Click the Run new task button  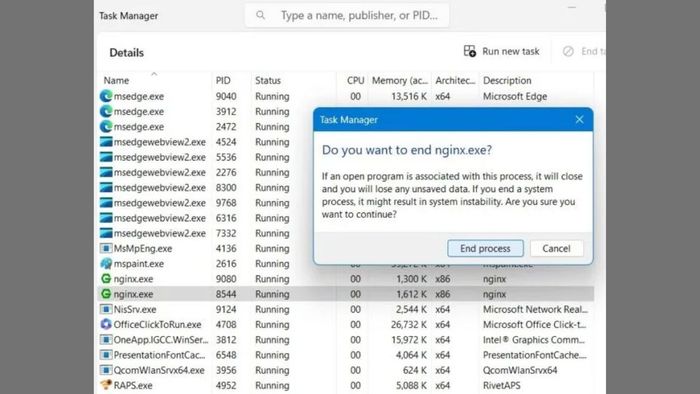click(x=501, y=51)
